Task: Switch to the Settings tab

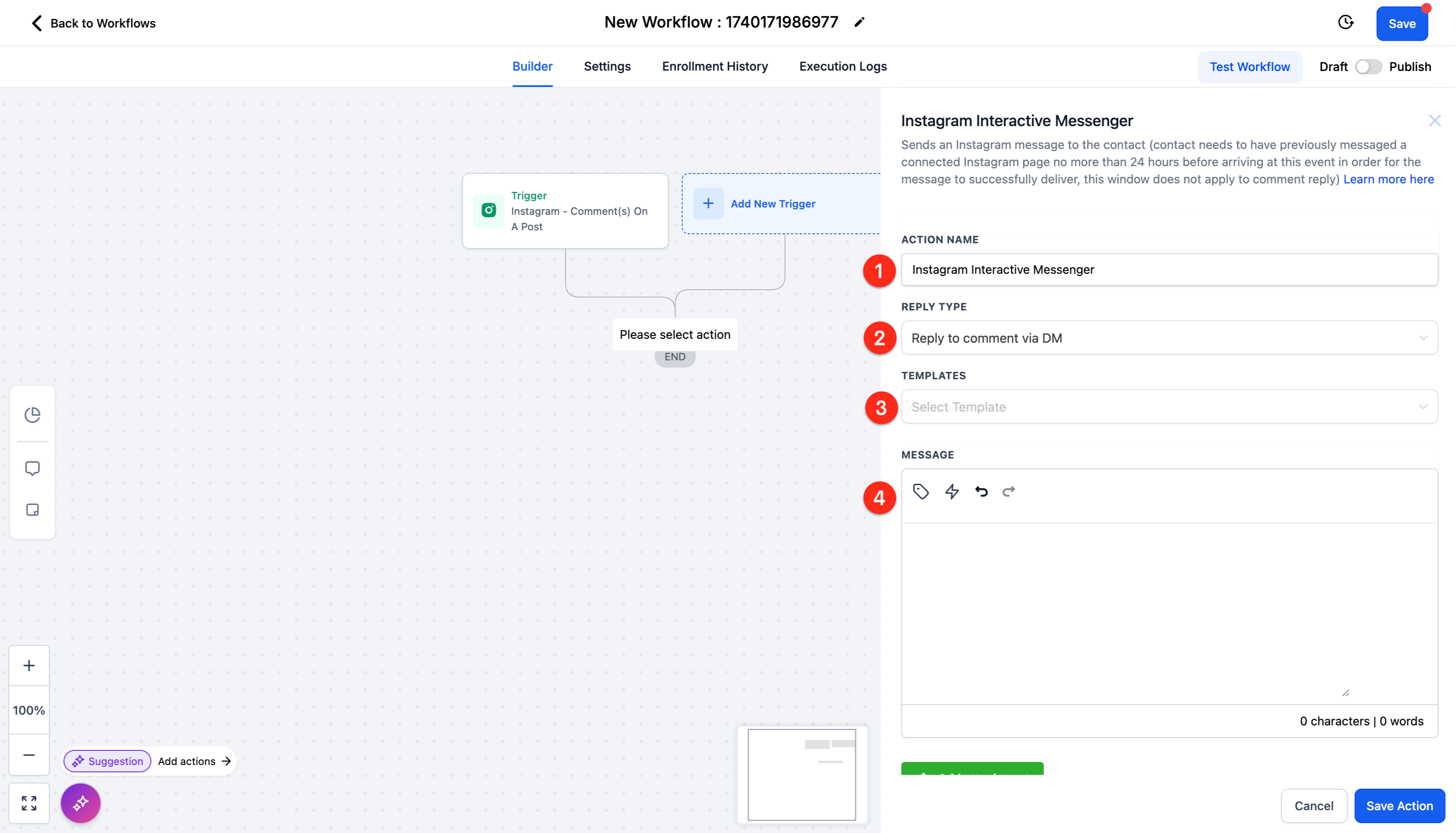Action: click(607, 66)
